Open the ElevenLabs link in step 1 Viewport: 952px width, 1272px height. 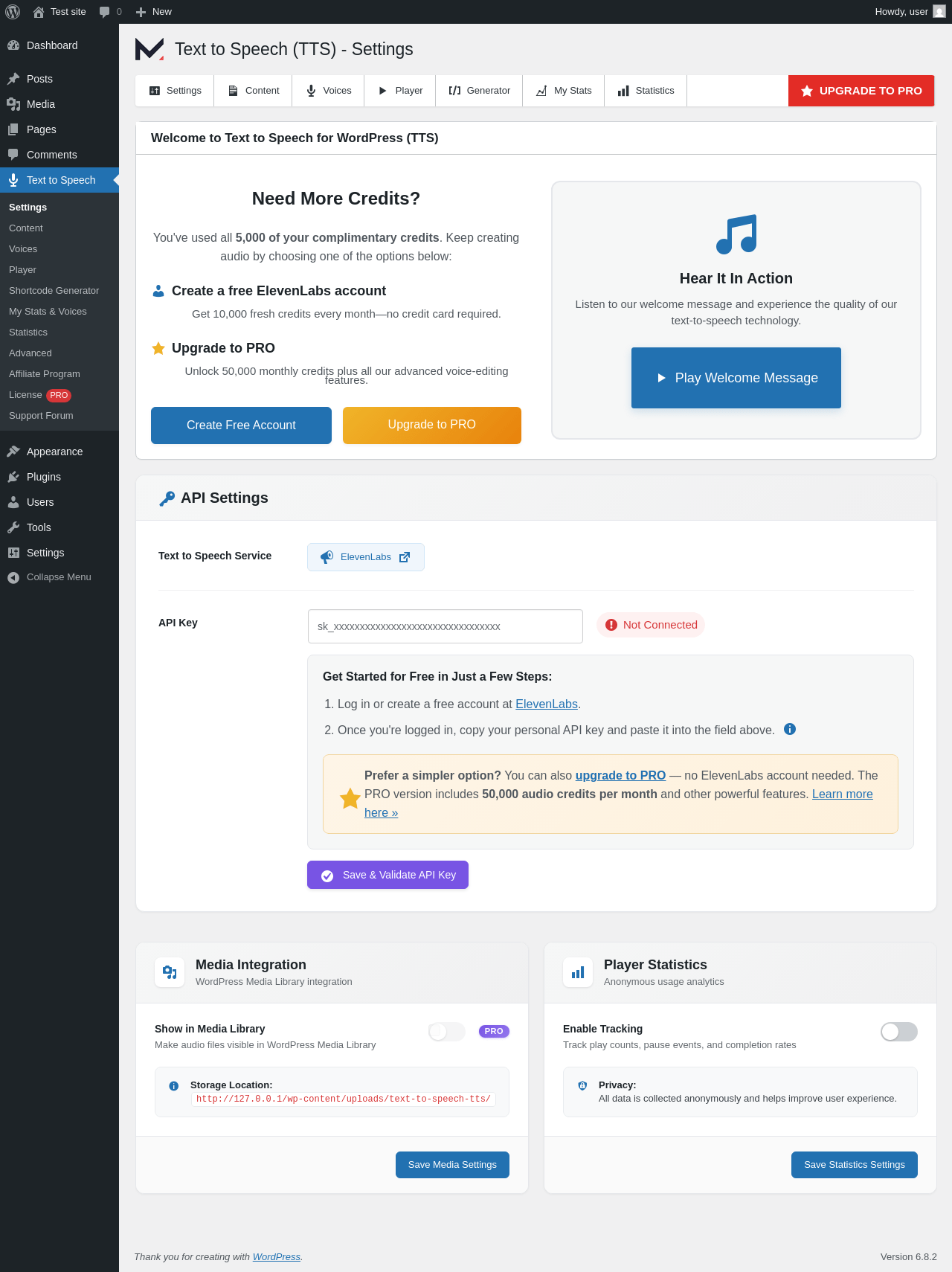coord(547,704)
